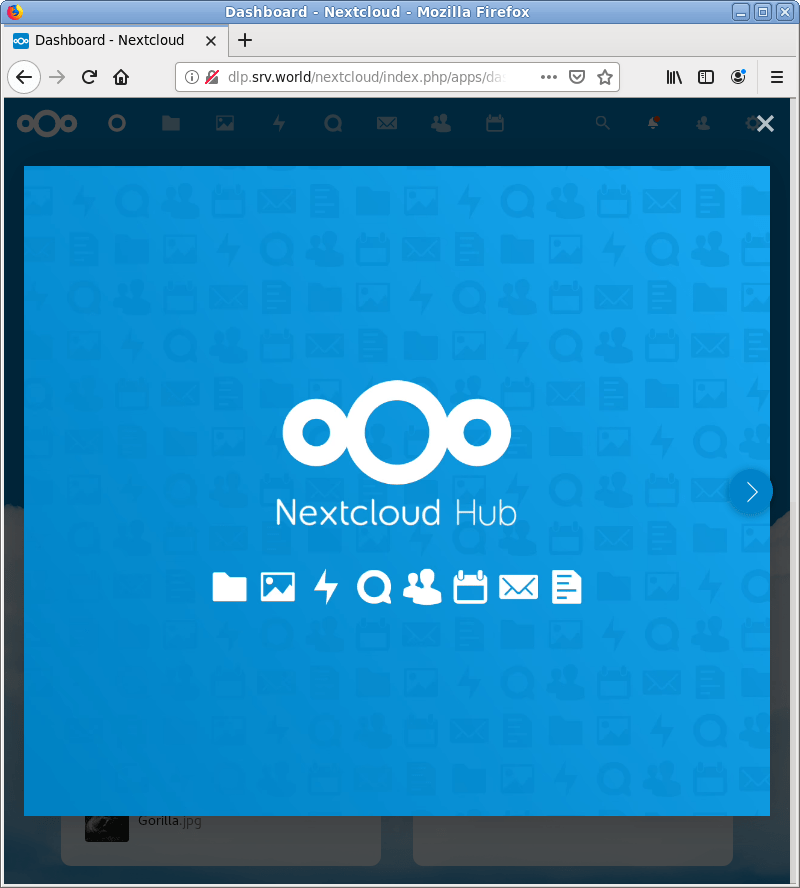
Task: Advance the welcome slideshow with the arrow
Action: coord(751,491)
